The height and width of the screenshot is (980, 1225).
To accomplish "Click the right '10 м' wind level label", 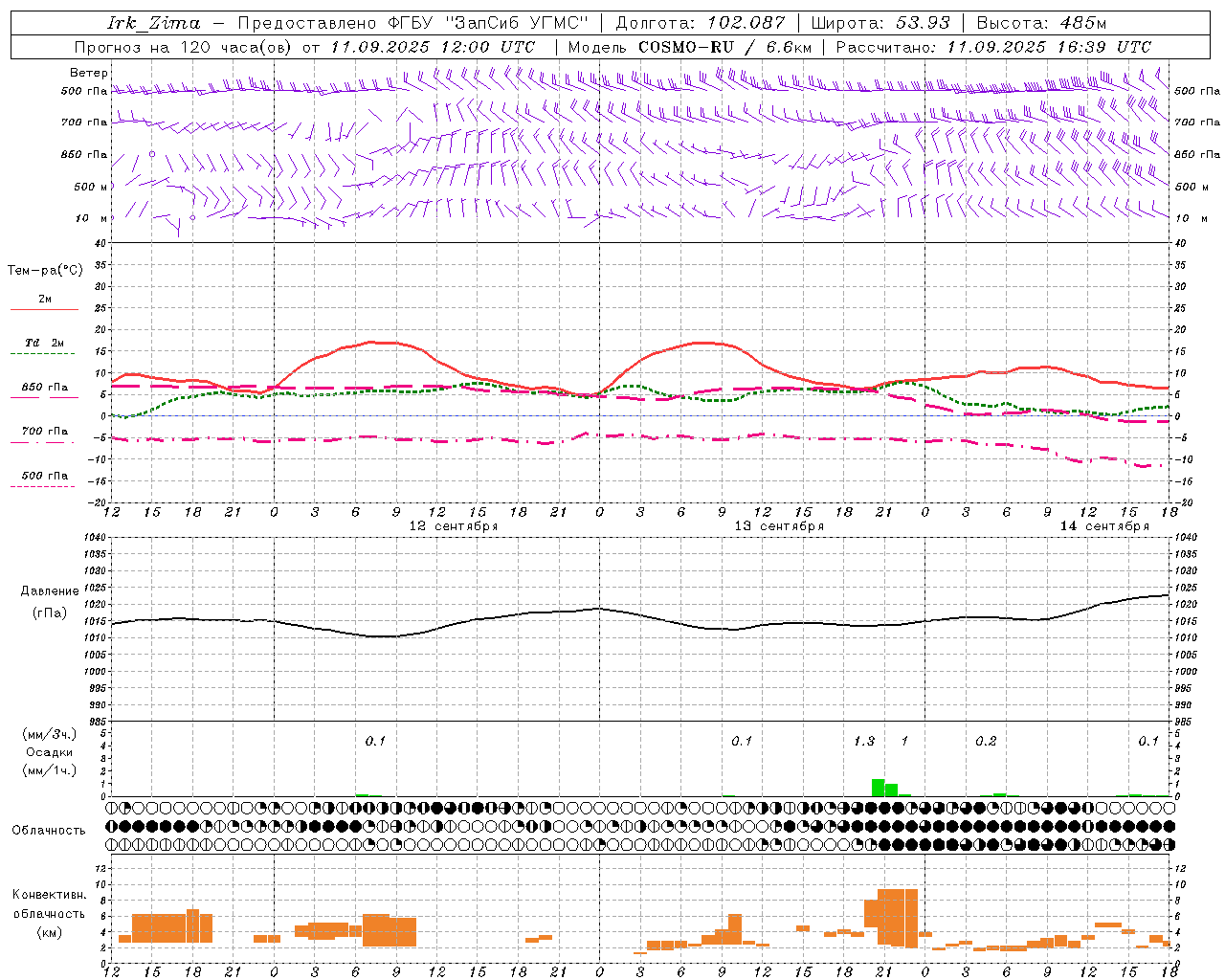I will [1191, 219].
